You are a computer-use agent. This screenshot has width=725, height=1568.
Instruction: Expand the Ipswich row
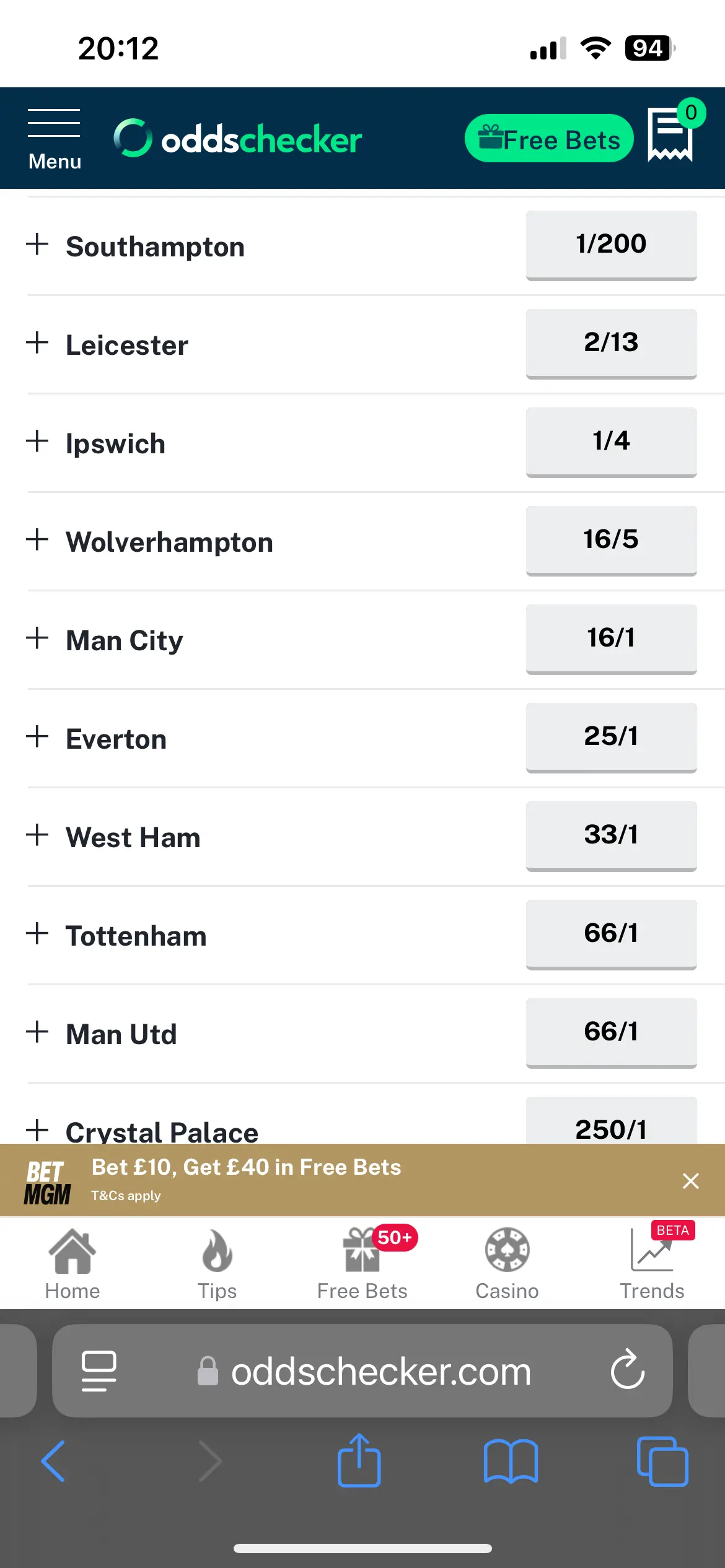coord(37,442)
